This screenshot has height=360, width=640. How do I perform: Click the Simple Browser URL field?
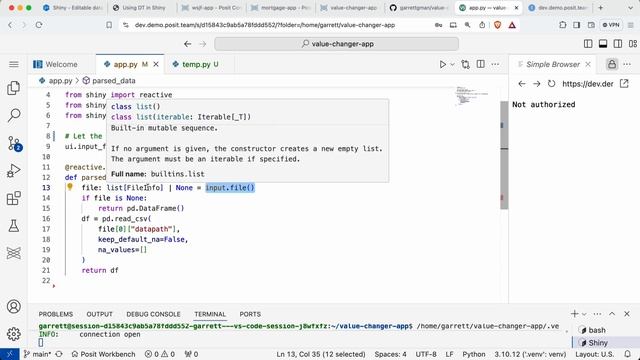(x=588, y=84)
